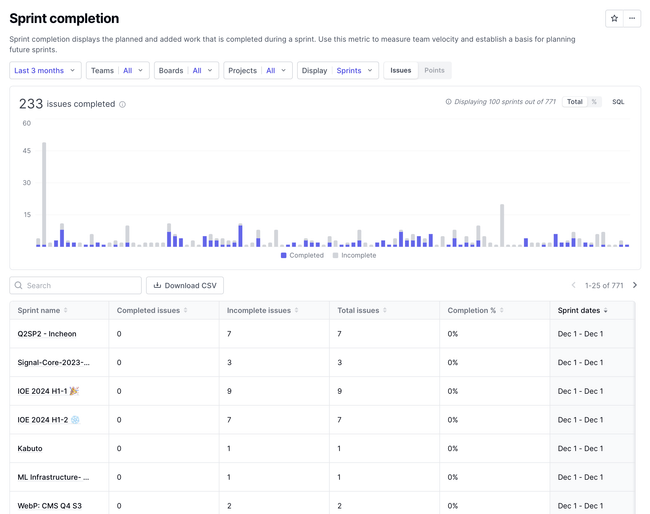
Task: Go to the next page of results
Action: [635, 285]
